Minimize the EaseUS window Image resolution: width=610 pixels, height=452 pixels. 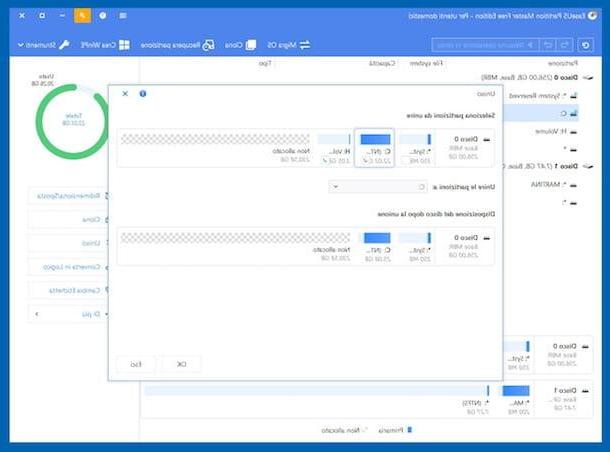62,16
